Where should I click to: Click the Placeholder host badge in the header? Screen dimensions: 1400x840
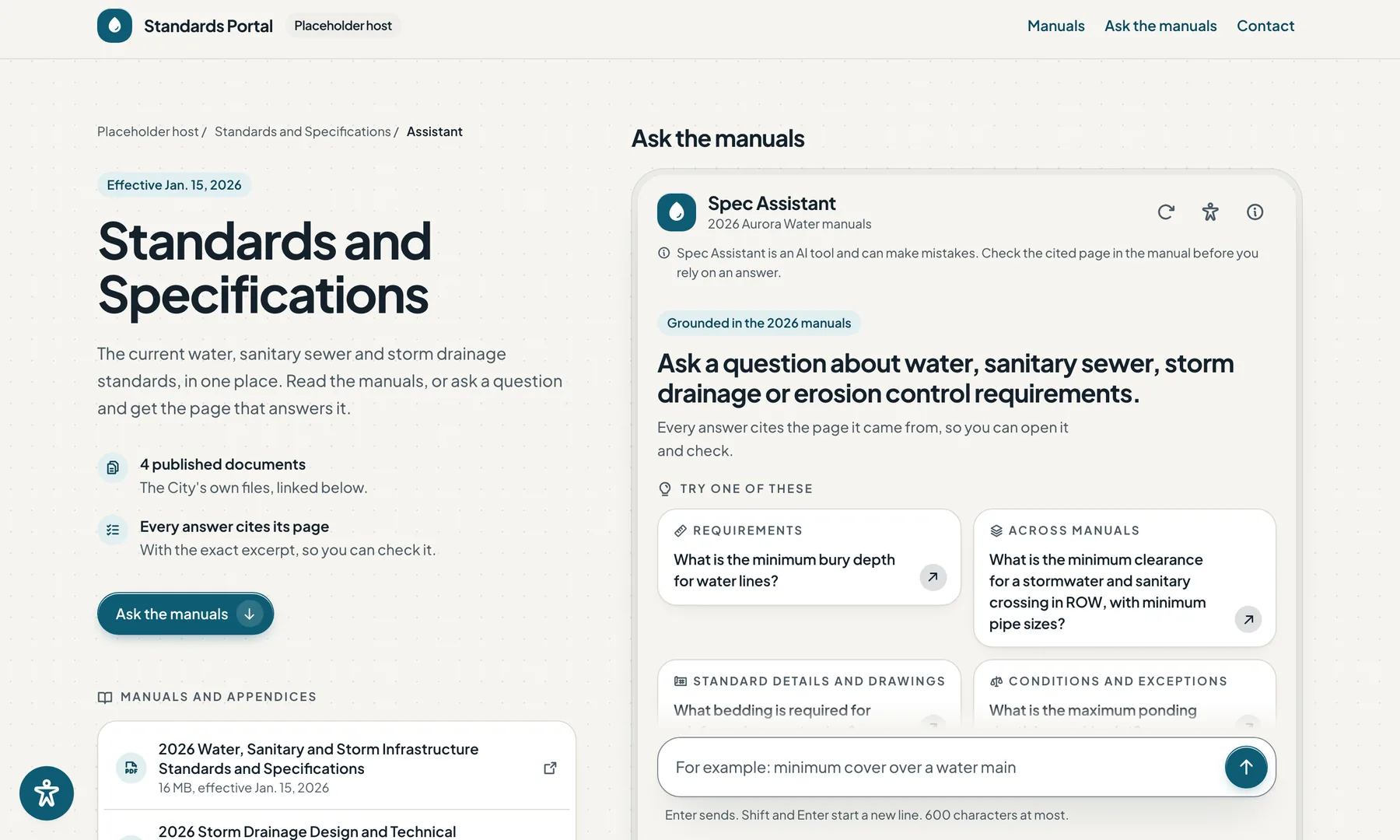tap(343, 26)
